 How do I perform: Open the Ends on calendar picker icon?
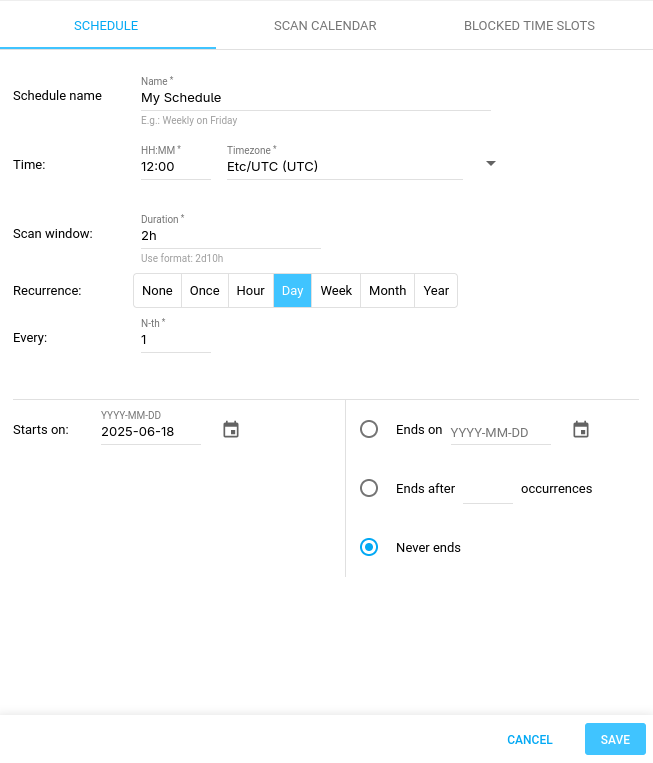point(581,430)
